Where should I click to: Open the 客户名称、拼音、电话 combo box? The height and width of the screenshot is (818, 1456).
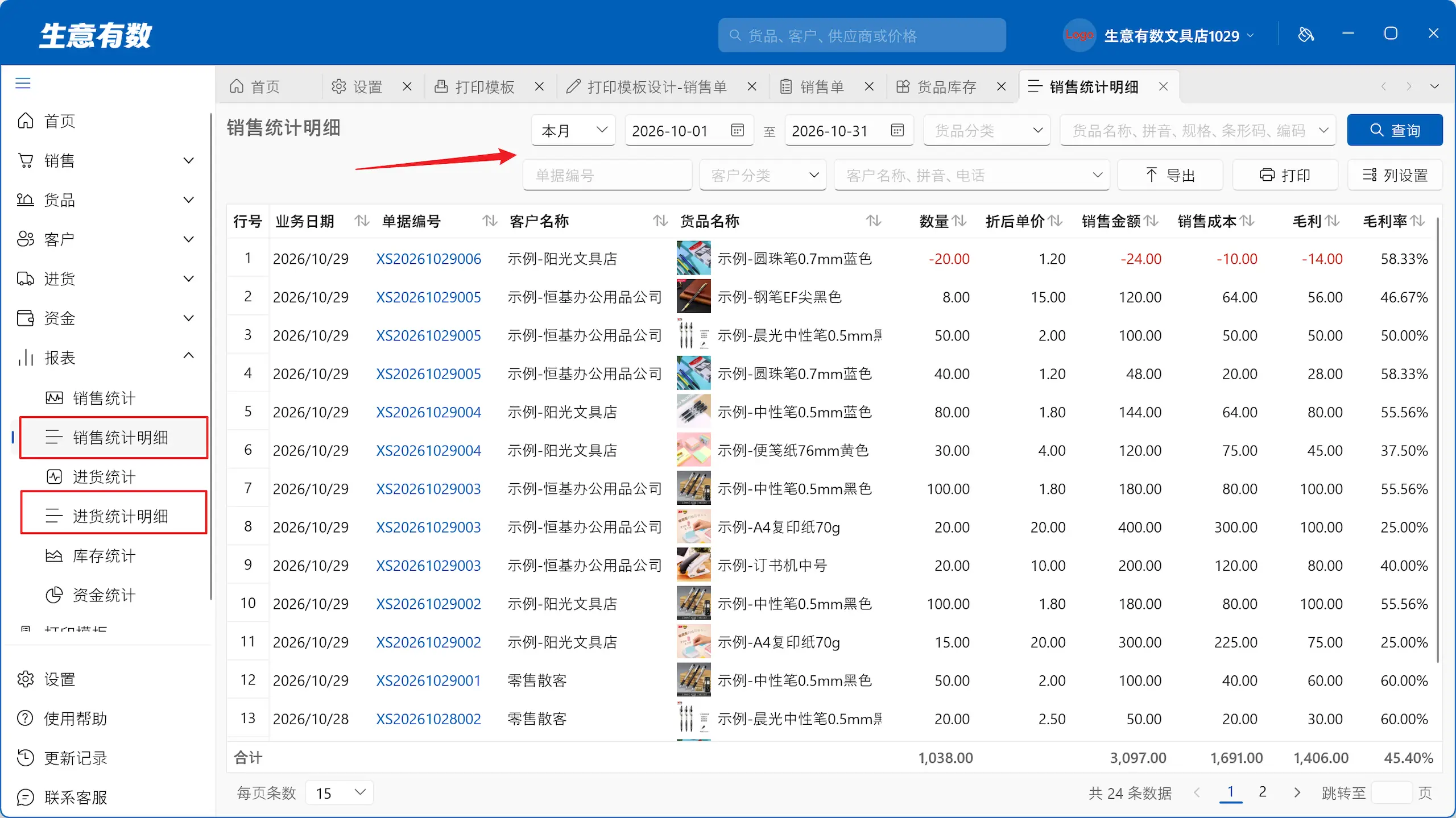click(971, 175)
